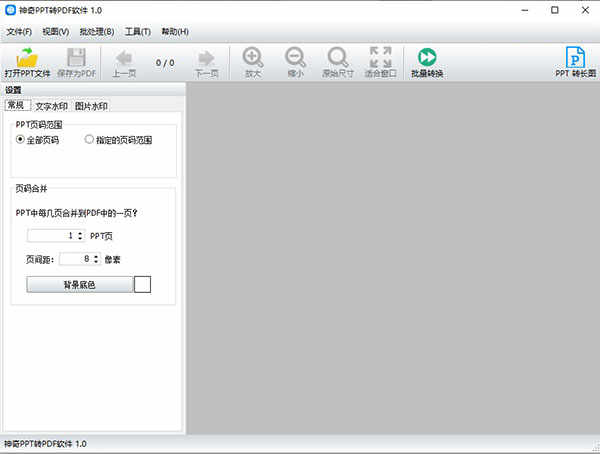Screen dimensions: 600x454
Task: Open the 文件(F) menu
Action: 18,32
